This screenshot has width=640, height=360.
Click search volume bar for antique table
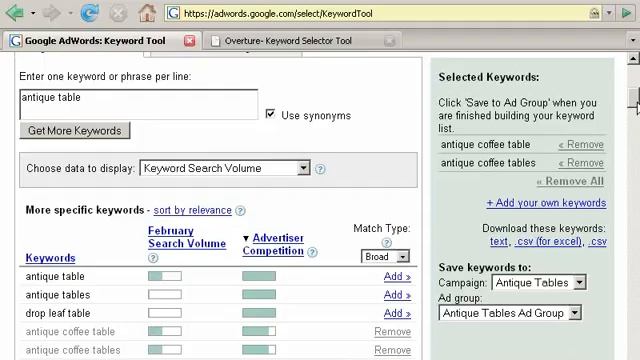click(x=165, y=276)
